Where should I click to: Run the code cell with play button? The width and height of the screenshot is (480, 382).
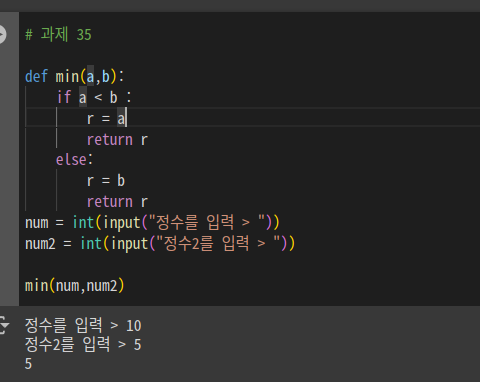(2, 34)
